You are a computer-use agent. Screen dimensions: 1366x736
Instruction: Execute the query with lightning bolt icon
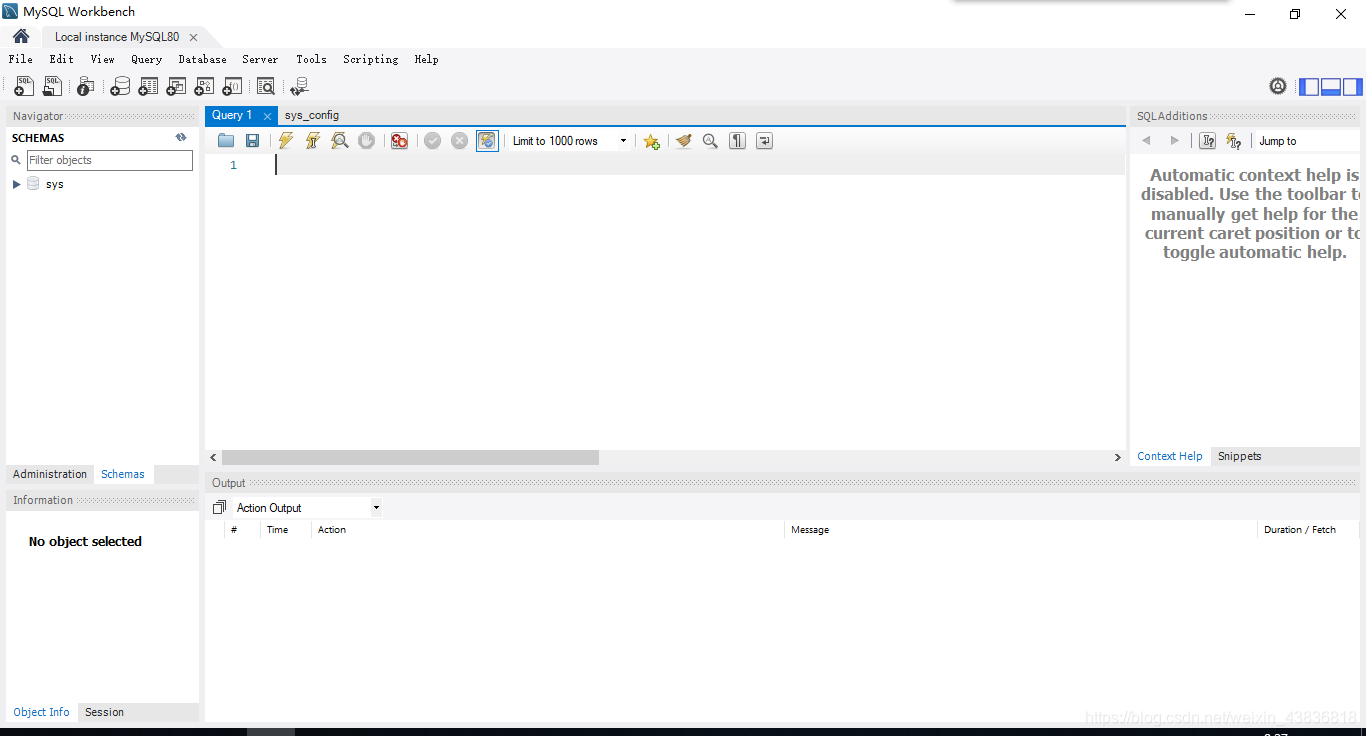tap(286, 141)
